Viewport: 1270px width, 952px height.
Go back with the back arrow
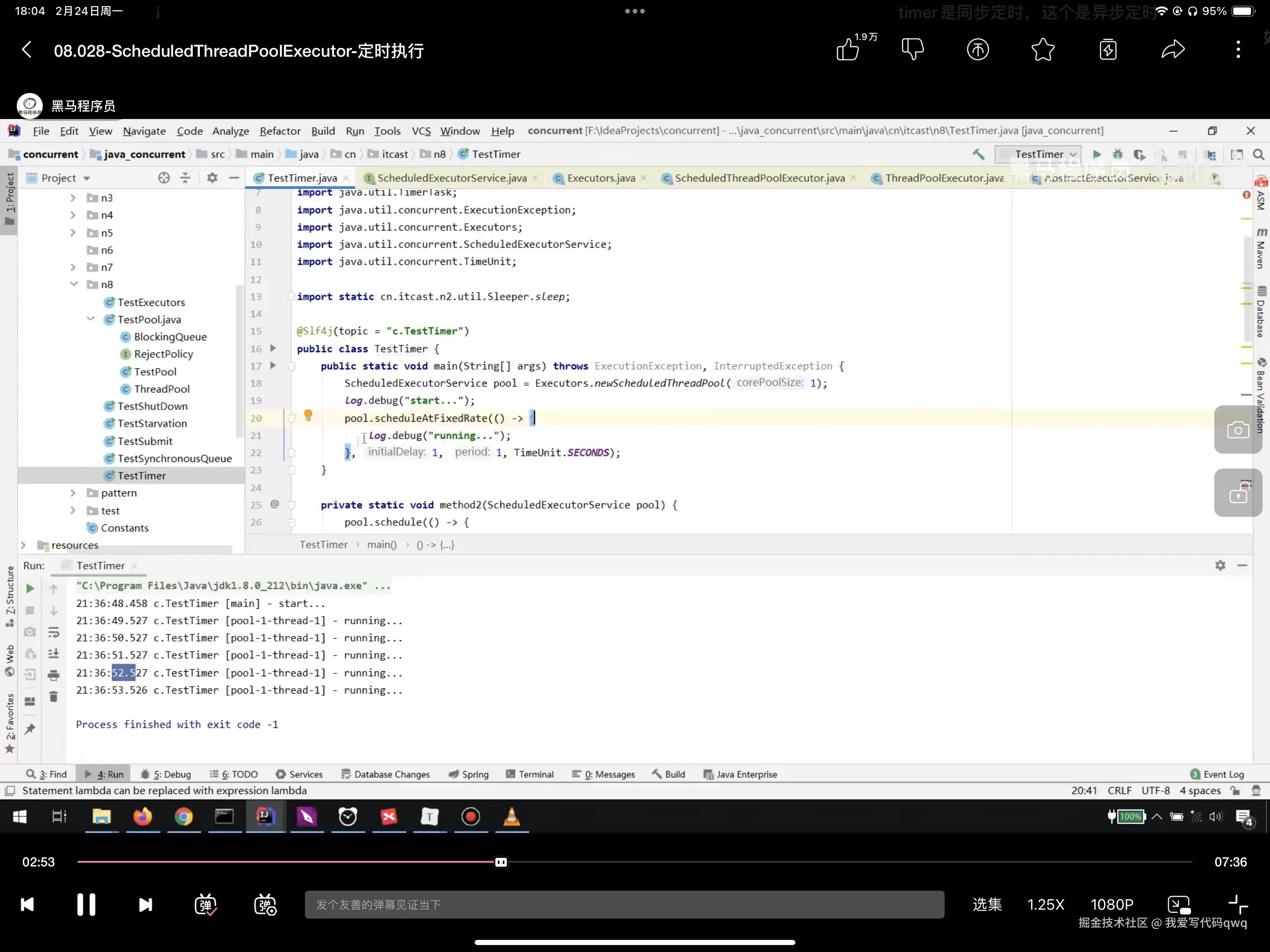click(27, 50)
